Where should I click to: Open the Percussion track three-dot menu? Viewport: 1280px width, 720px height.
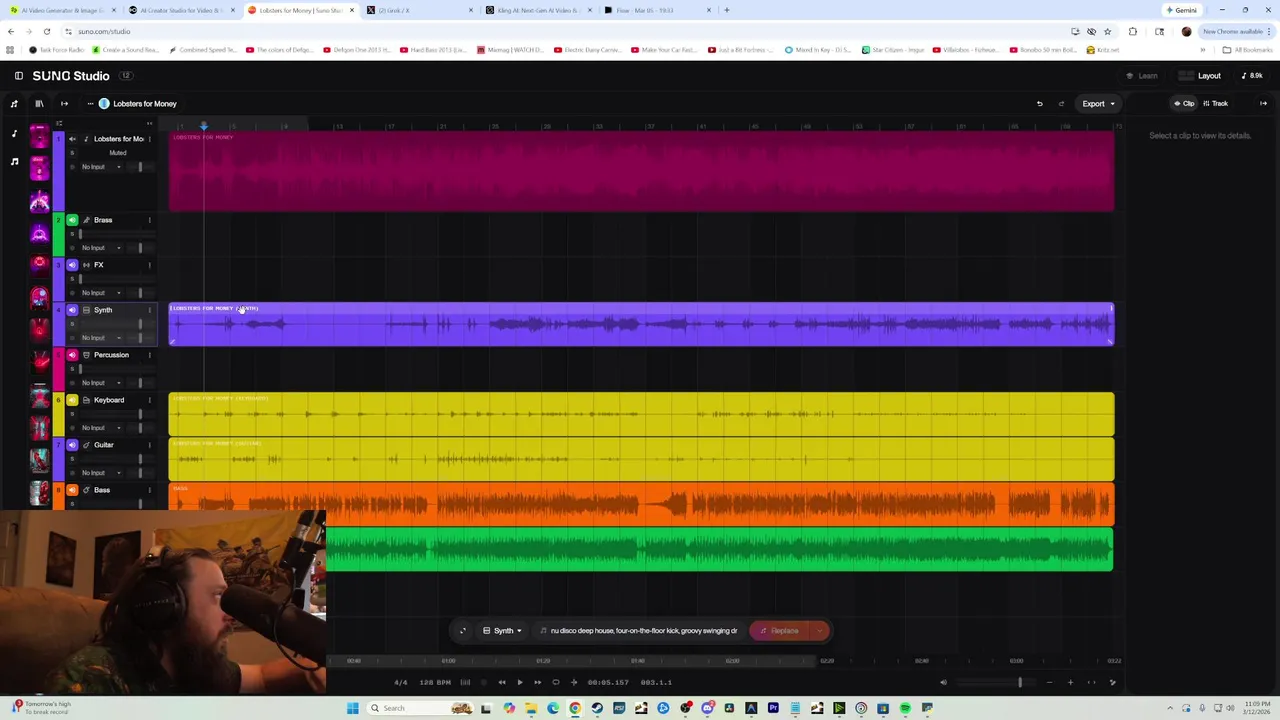(x=149, y=355)
